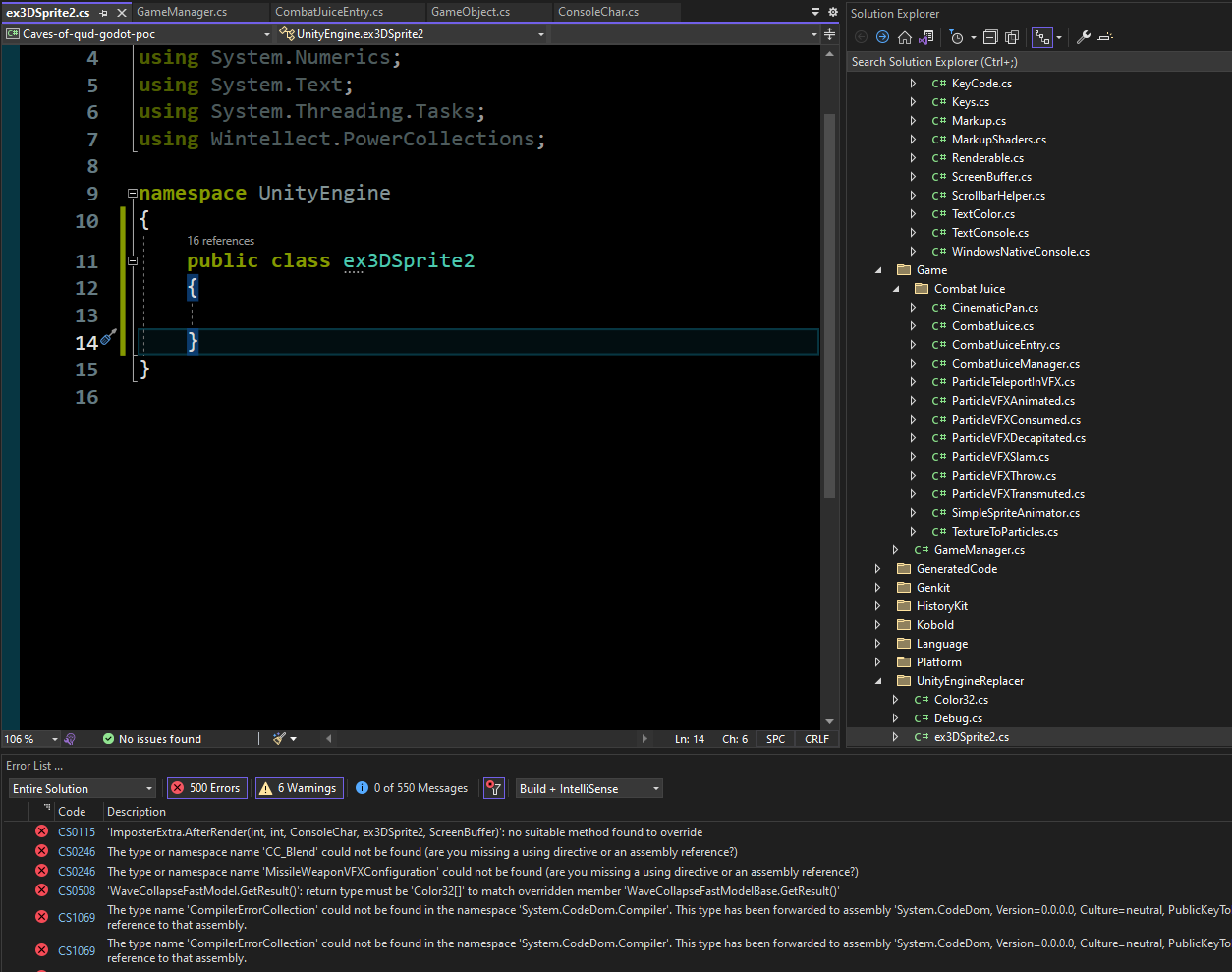Switch to the ConsoleChar.cs tab
The width and height of the screenshot is (1232, 972).
point(597,12)
